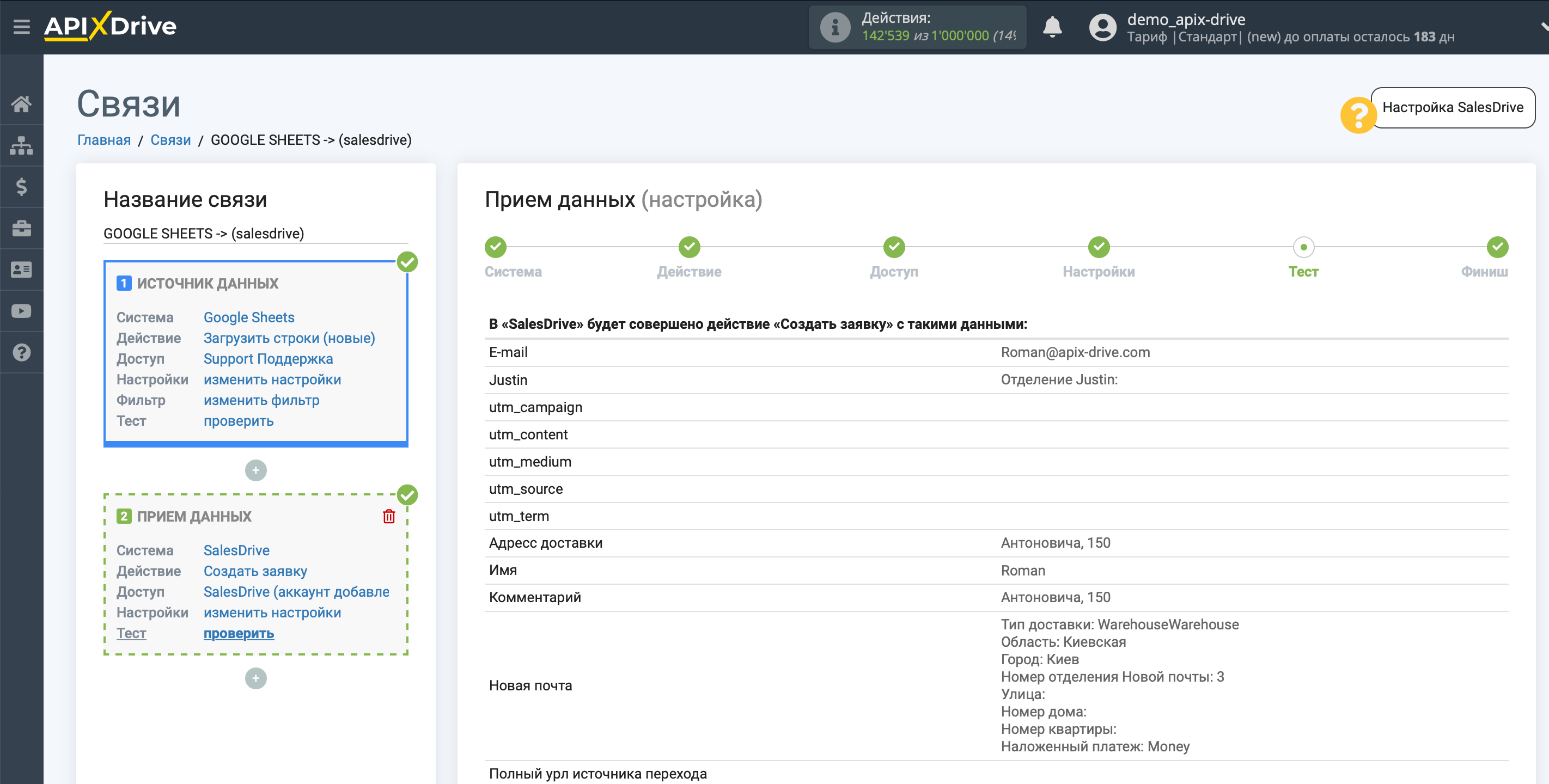Delete the data receiver block via the trash icon
Screen dimensions: 1549x784
[389, 517]
